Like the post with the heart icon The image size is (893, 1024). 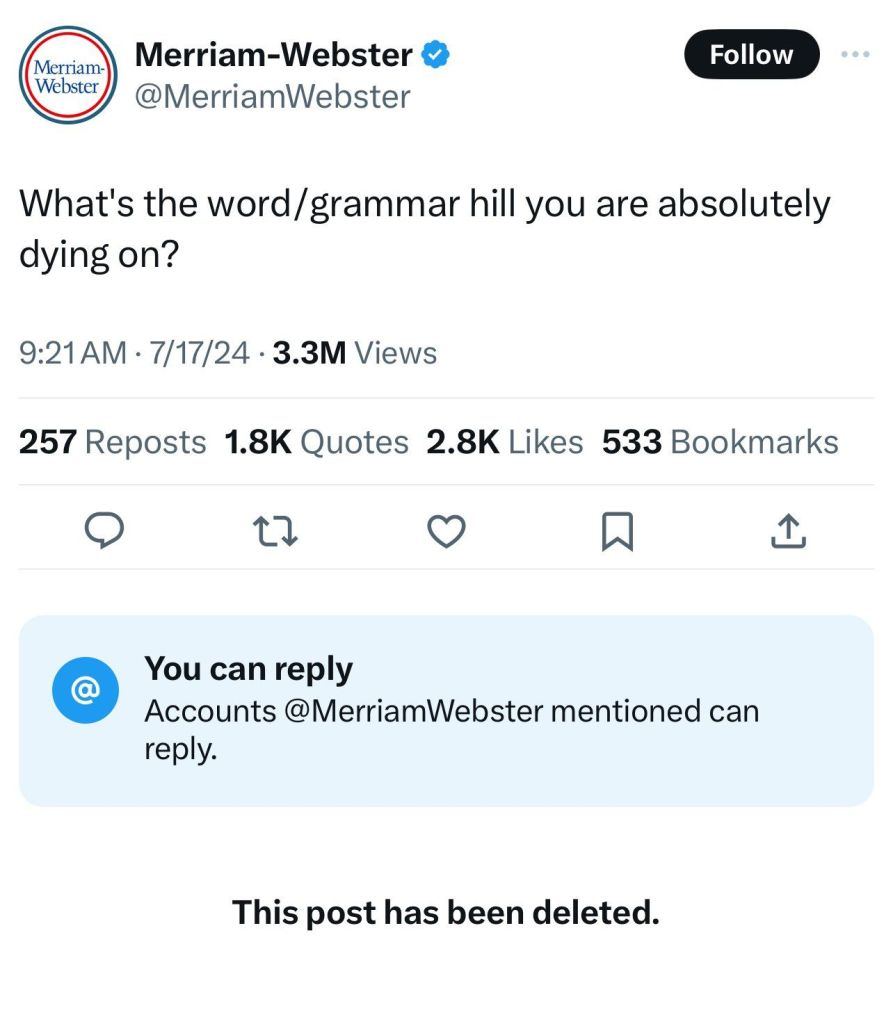(x=446, y=532)
